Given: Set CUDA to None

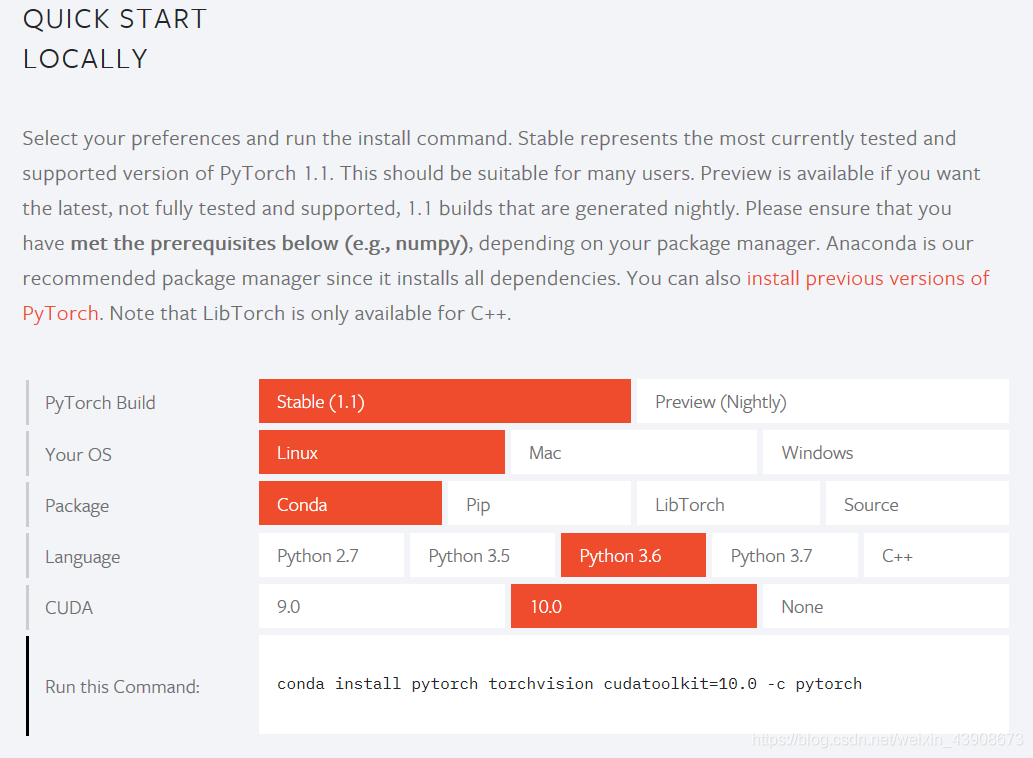Looking at the screenshot, I should pos(885,606).
